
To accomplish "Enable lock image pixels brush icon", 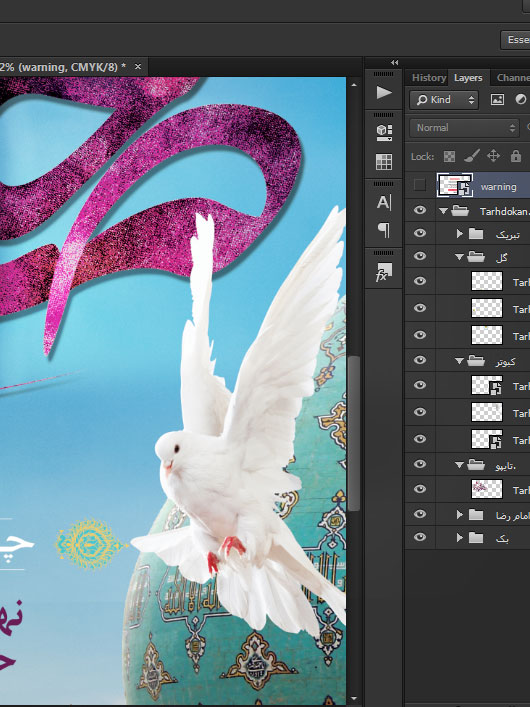I will pyautogui.click(x=471, y=156).
